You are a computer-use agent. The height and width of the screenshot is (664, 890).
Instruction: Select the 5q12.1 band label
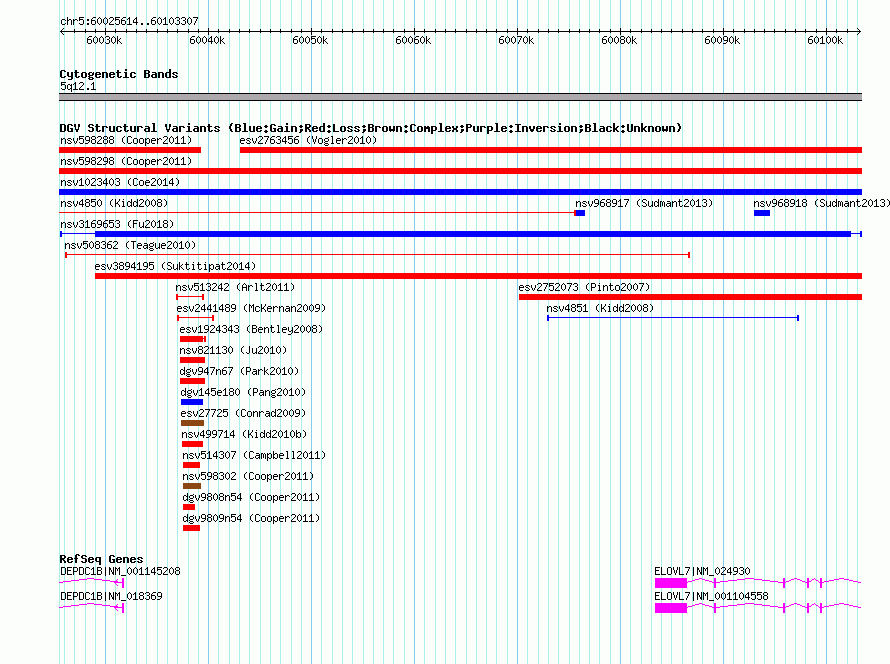tap(78, 86)
